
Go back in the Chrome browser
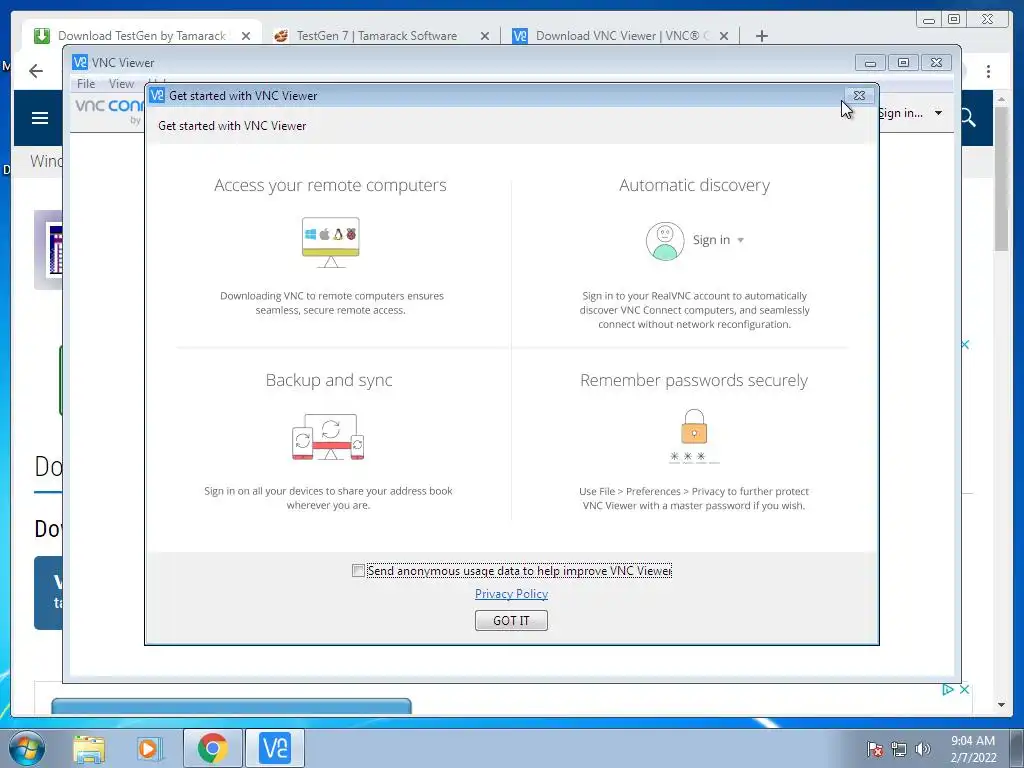coord(36,71)
